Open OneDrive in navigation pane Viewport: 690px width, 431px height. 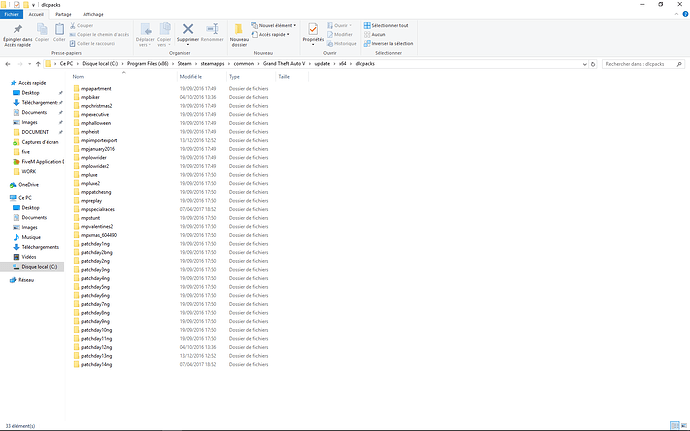(28, 184)
